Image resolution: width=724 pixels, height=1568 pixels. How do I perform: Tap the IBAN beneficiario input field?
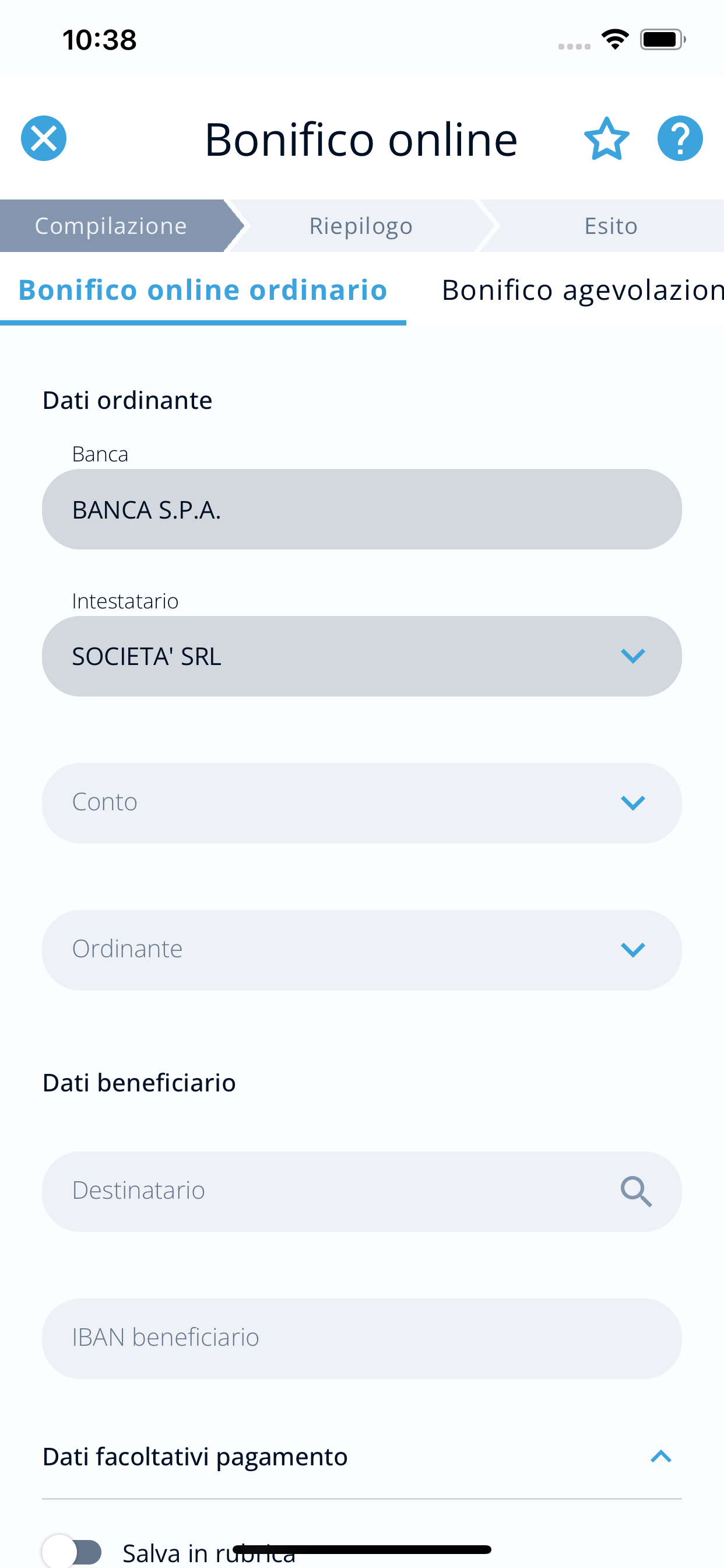[x=362, y=1339]
